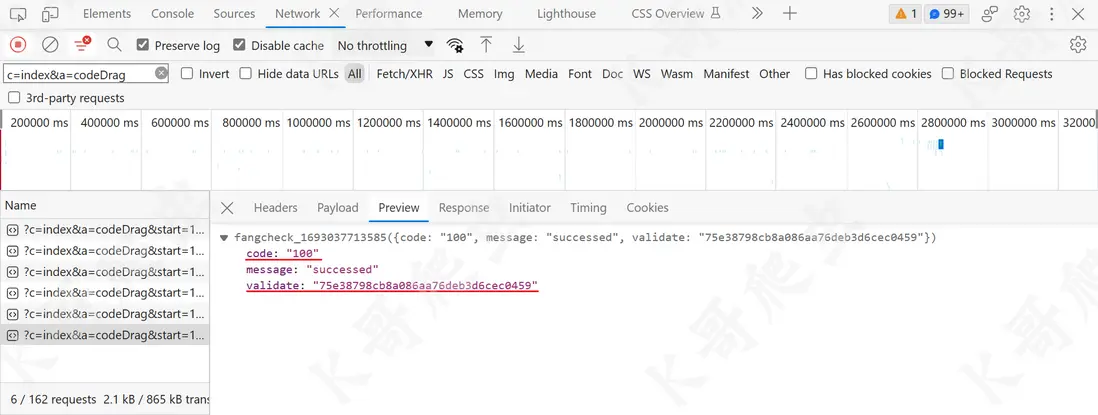Clear the filter text with x icon

(161, 73)
